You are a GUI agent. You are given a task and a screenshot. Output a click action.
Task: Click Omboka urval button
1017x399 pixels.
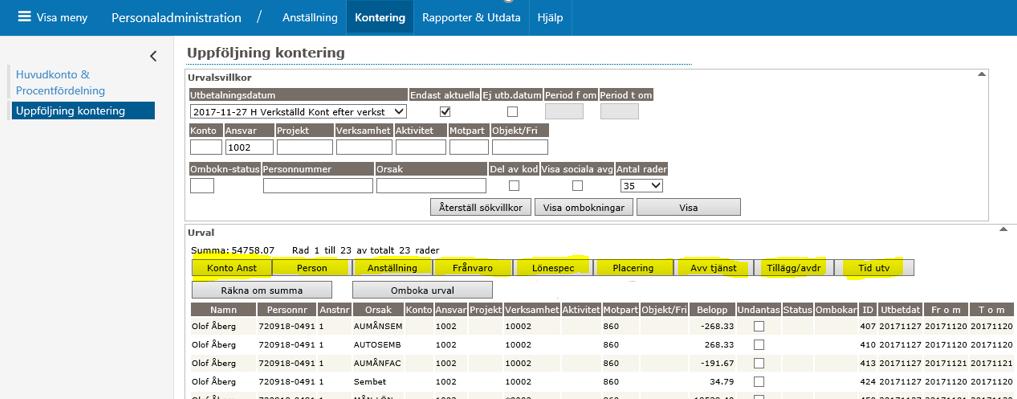[x=422, y=289]
